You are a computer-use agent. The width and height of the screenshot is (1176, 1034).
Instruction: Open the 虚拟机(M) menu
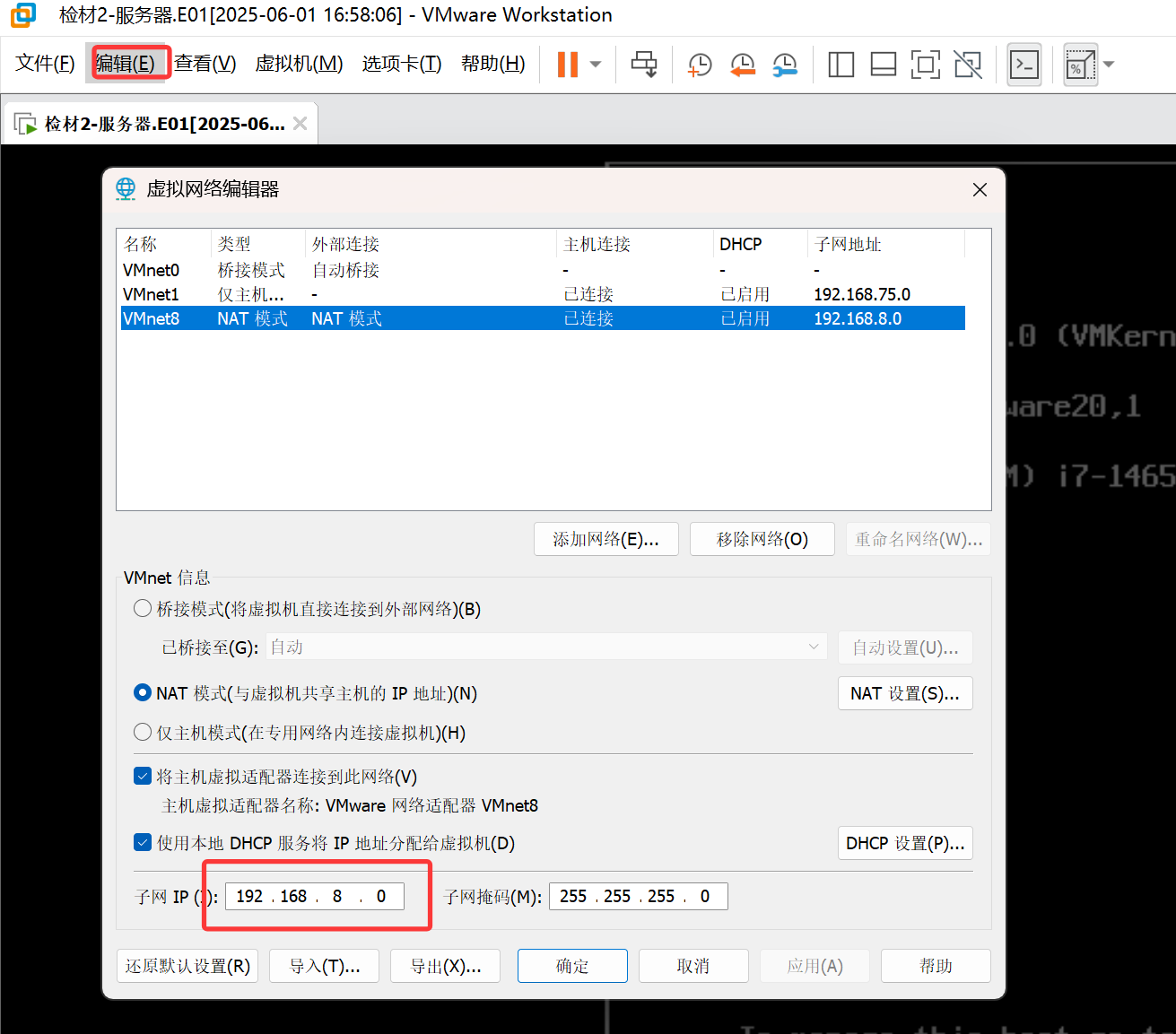point(300,64)
